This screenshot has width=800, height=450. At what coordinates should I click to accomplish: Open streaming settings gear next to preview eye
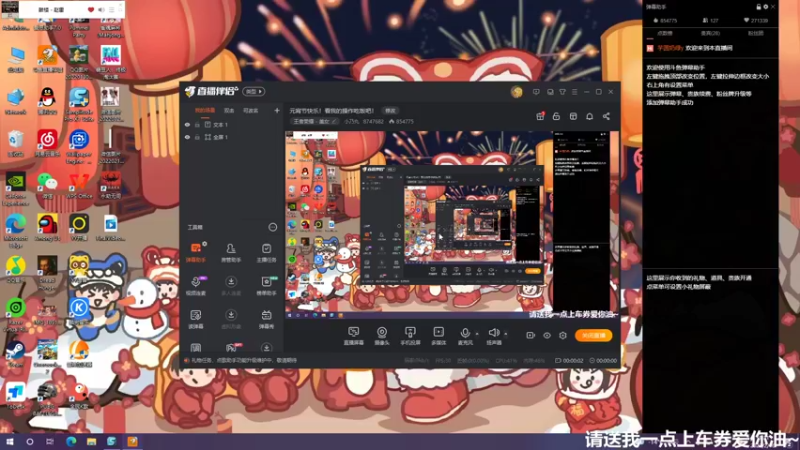563,335
